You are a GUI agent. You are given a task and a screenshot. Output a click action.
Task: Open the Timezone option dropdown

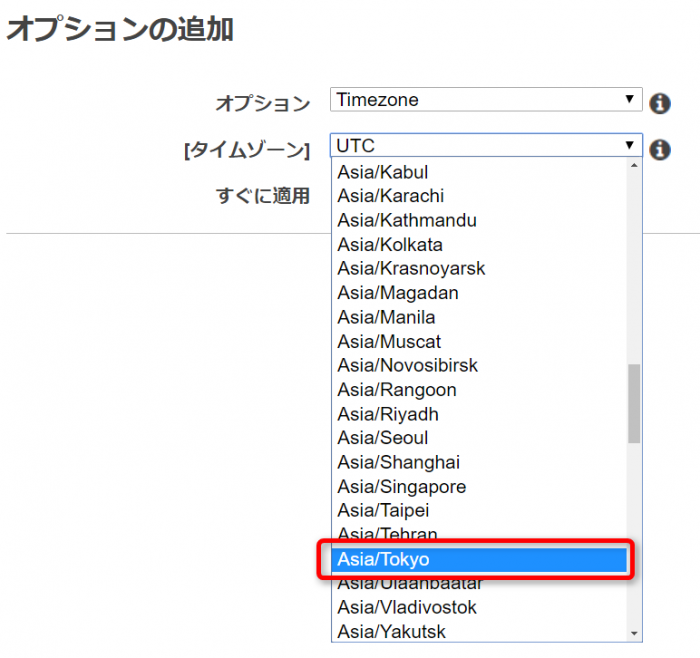[x=486, y=100]
